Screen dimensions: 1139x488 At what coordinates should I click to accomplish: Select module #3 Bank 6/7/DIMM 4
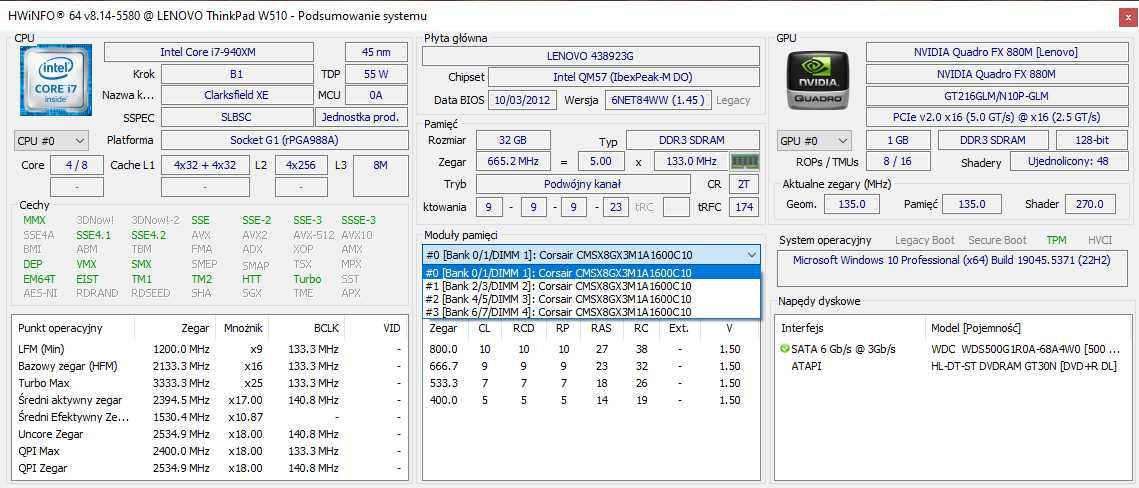click(591, 312)
